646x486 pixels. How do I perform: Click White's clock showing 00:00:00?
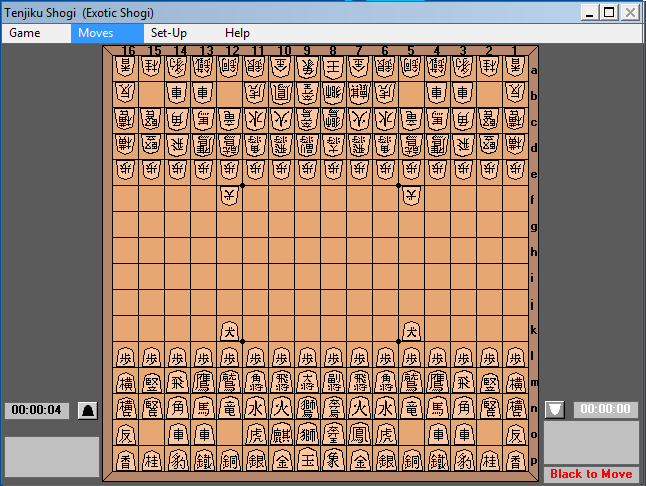(x=606, y=409)
